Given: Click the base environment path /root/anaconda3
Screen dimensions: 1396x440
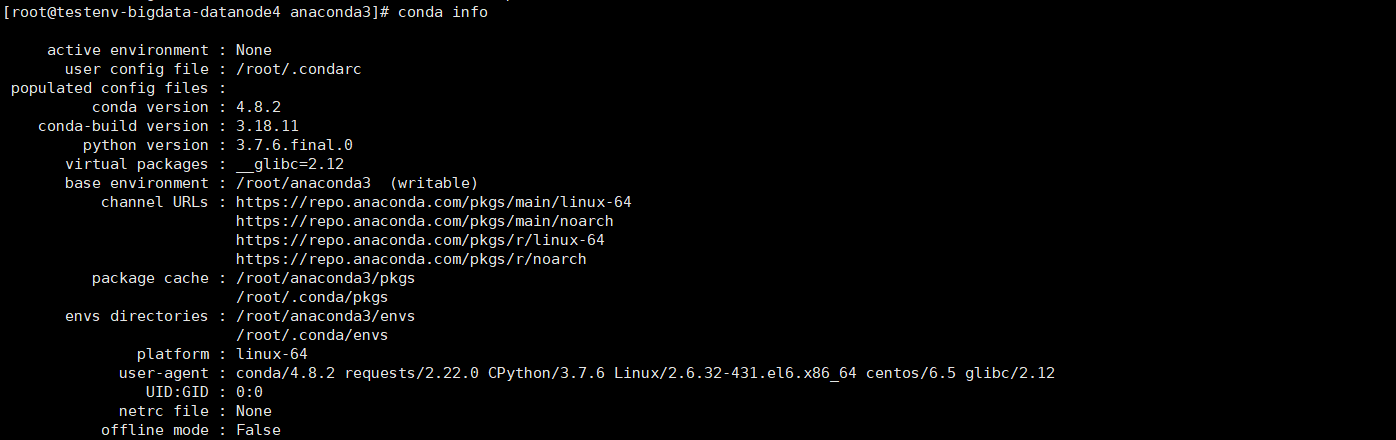Looking at the screenshot, I should pos(303,183).
